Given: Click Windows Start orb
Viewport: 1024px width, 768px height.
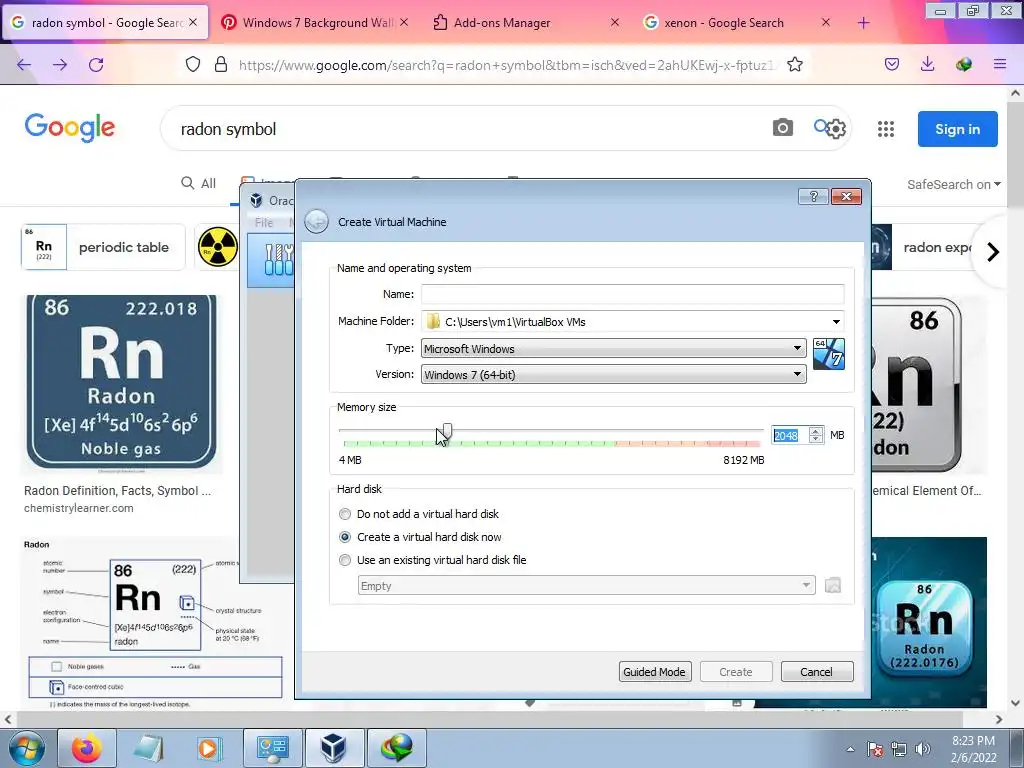Looking at the screenshot, I should click(27, 748).
